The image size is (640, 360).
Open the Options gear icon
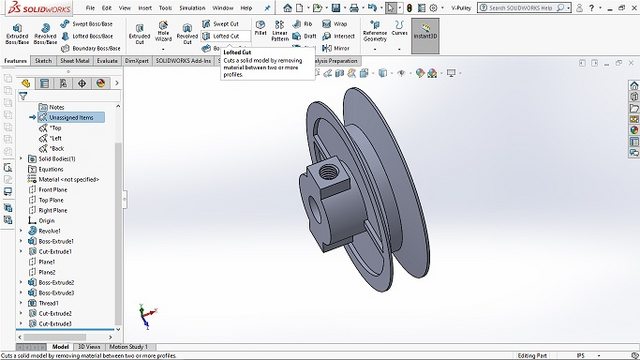433,8
